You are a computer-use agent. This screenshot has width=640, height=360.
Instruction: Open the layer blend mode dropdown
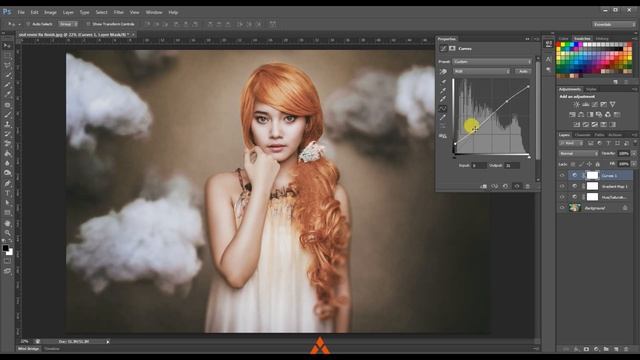click(x=578, y=153)
